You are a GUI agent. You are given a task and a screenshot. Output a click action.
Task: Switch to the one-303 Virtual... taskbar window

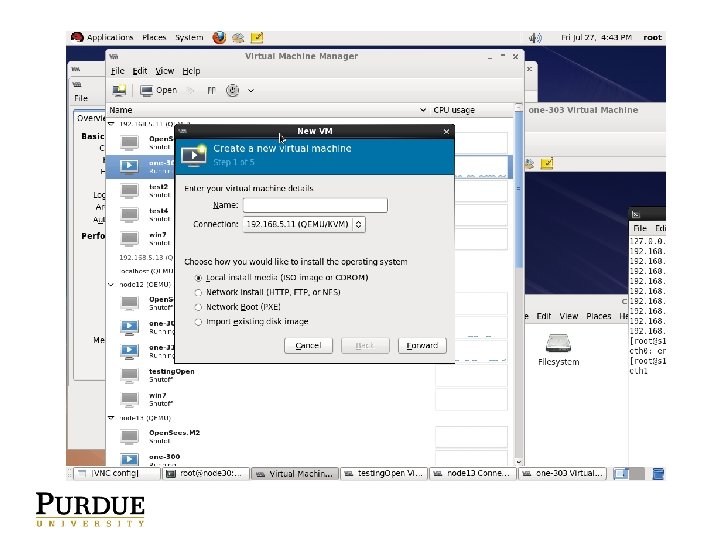pos(562,473)
